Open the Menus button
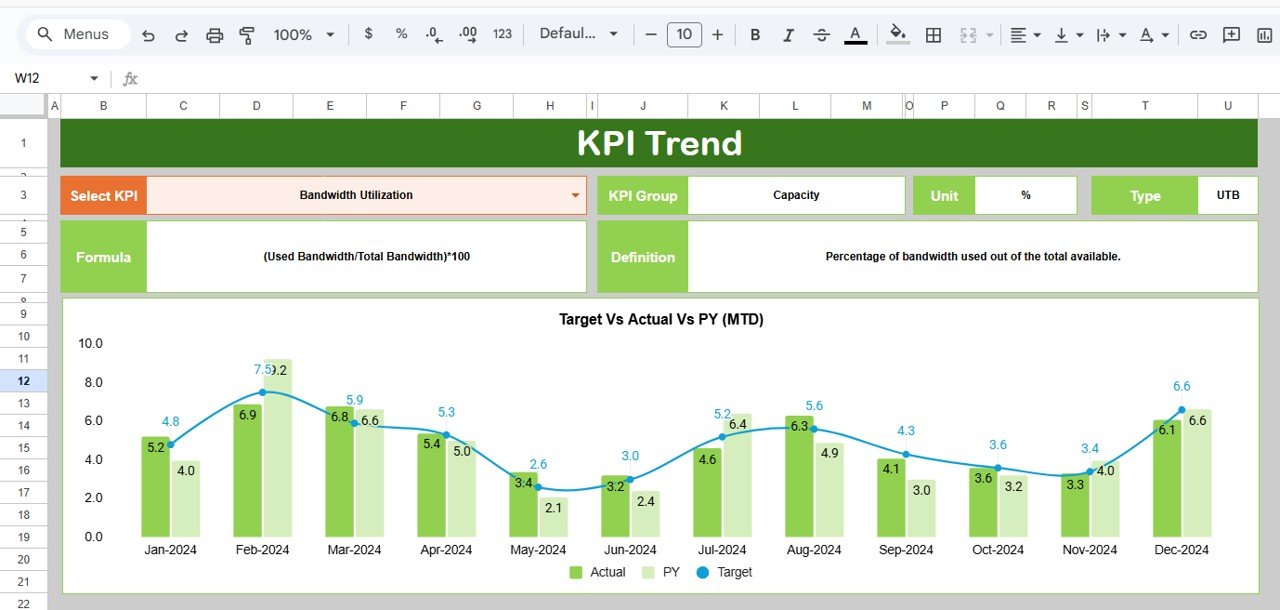The image size is (1280, 610). 77,33
